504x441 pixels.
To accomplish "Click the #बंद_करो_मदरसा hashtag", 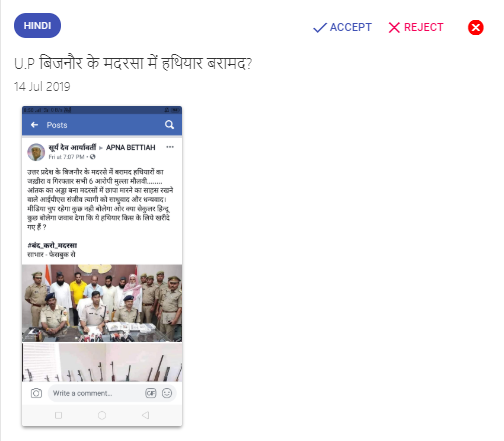I will pyautogui.click(x=52, y=245).
